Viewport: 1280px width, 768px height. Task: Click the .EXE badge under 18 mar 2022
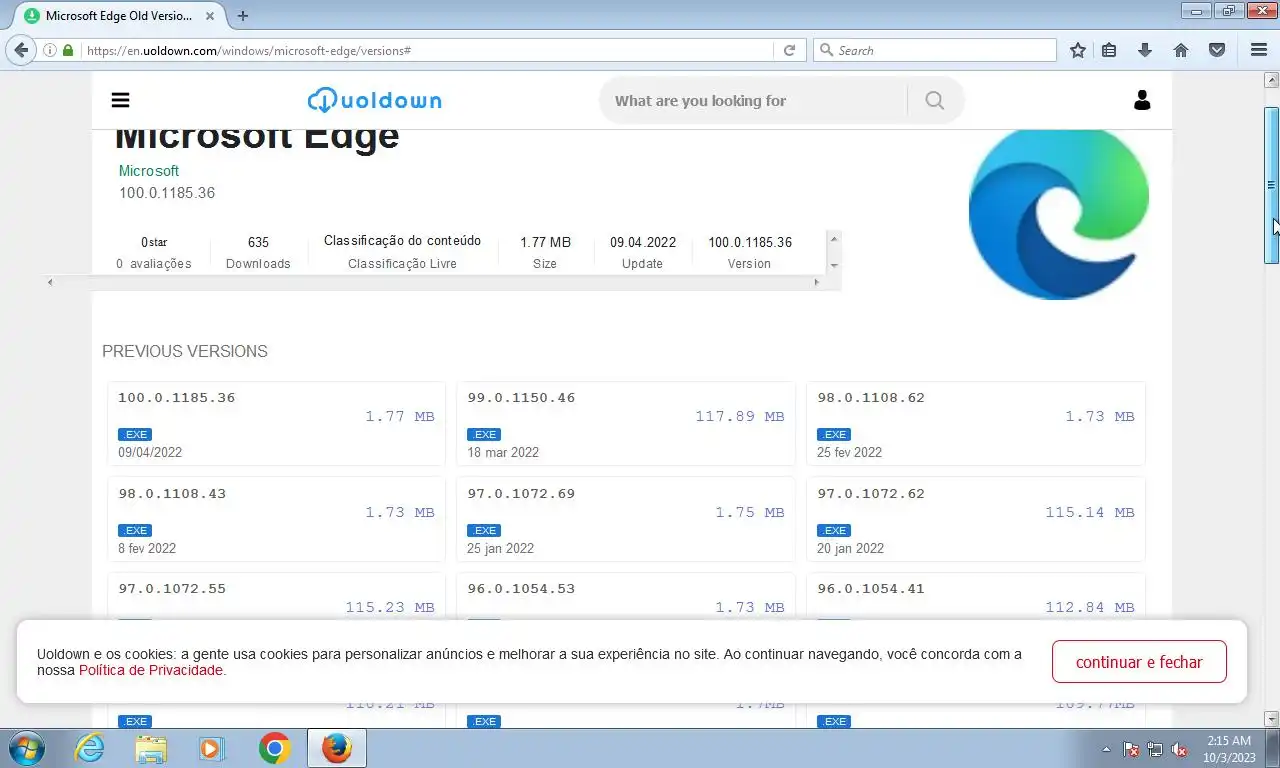click(484, 434)
